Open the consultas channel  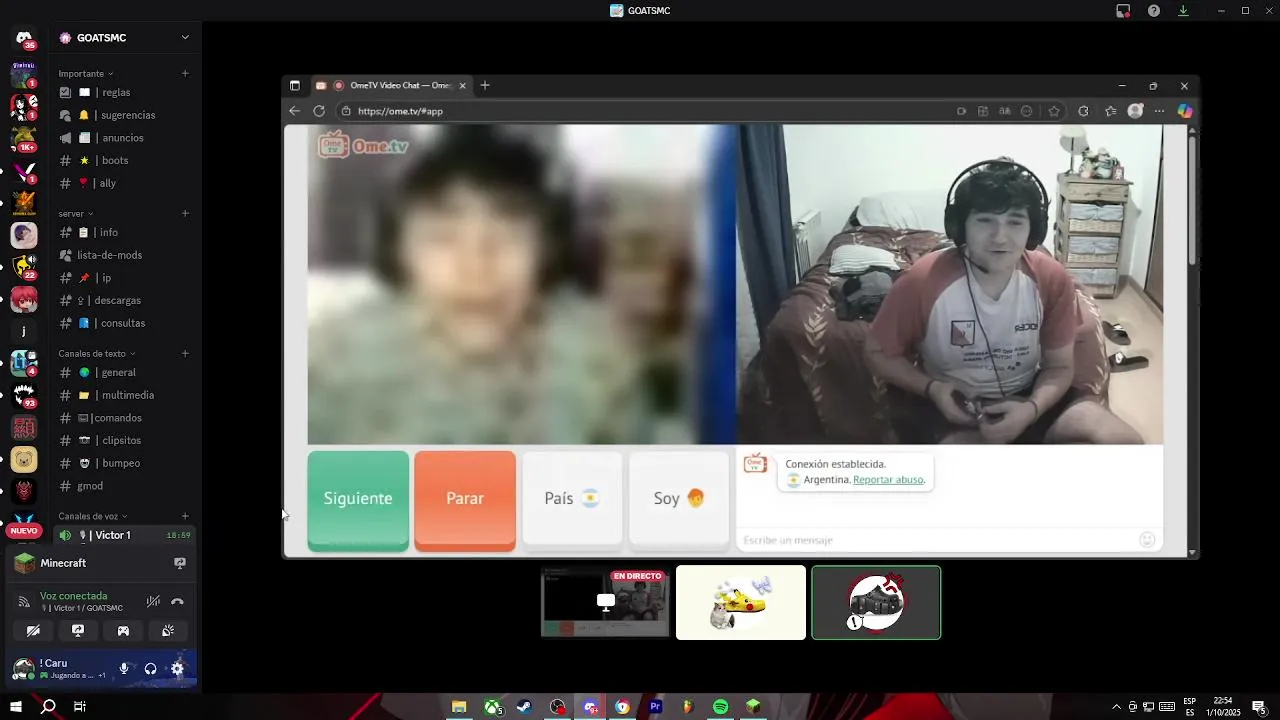pos(125,323)
